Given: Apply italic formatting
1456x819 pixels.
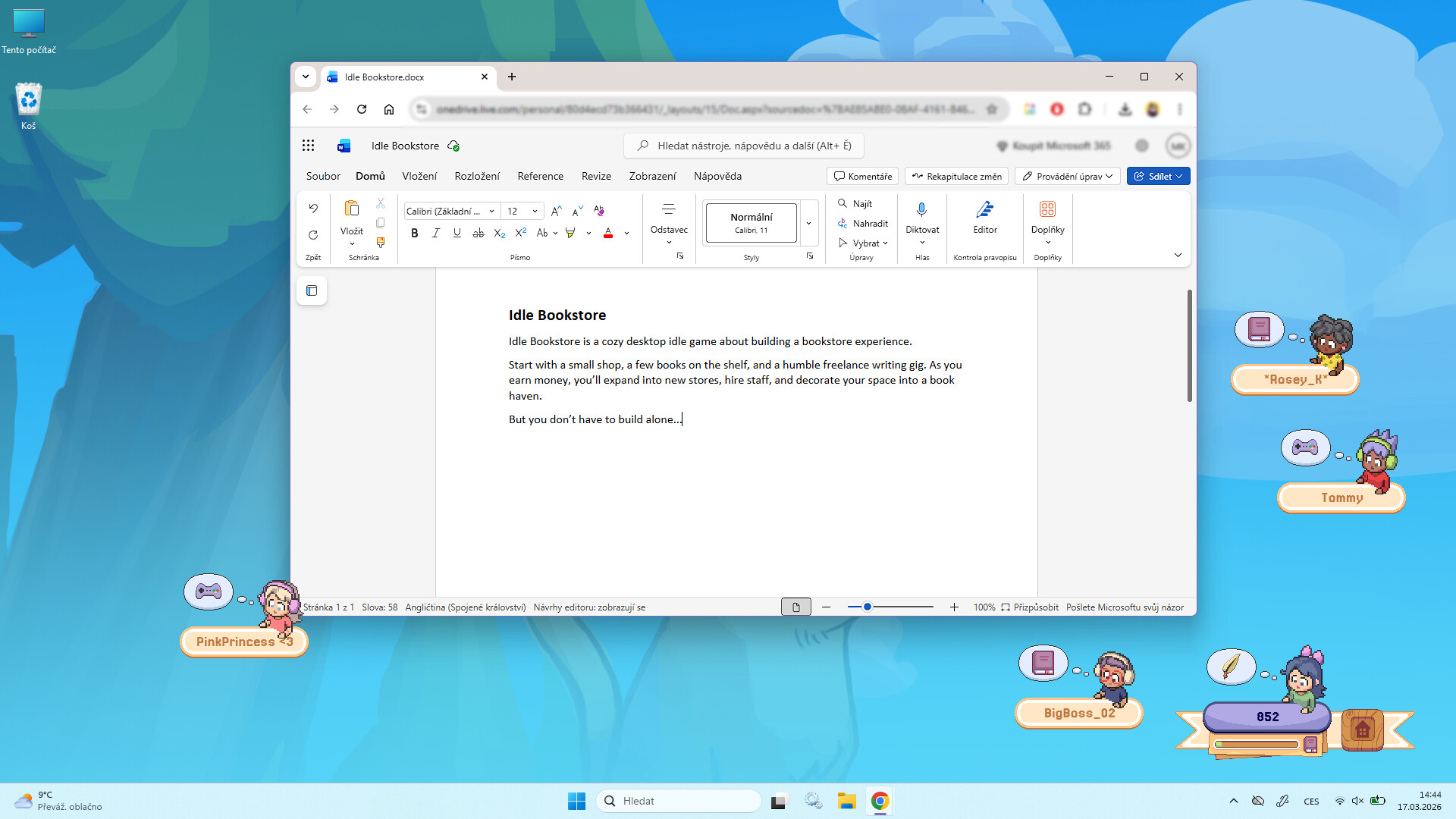Looking at the screenshot, I should tap(436, 233).
